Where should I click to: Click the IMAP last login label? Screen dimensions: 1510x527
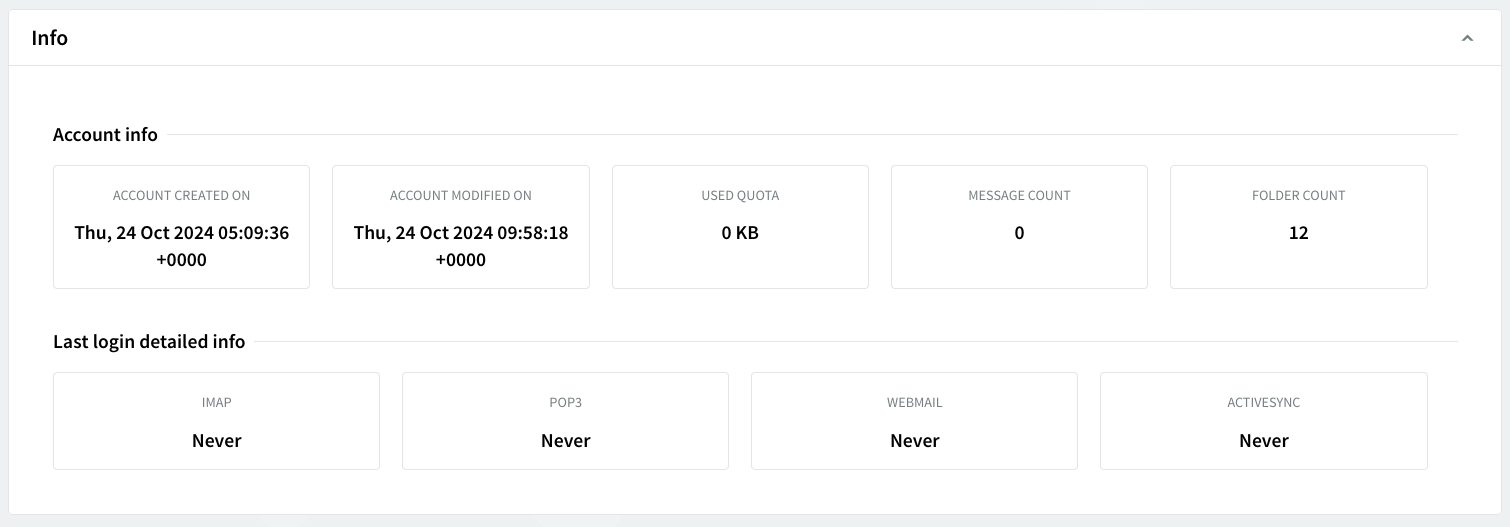point(216,403)
